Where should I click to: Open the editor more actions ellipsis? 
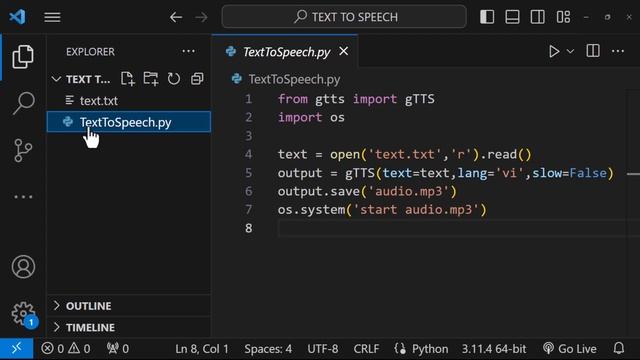click(x=618, y=51)
